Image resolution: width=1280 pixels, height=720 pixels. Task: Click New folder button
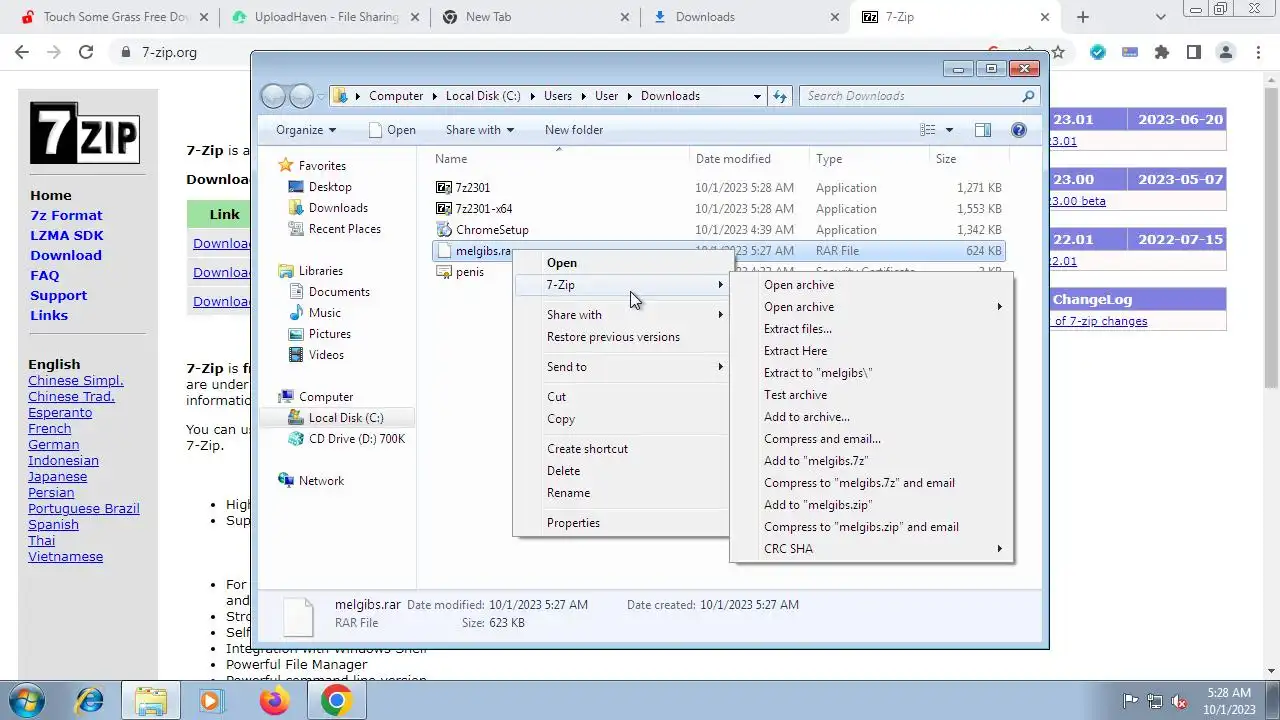coord(574,130)
